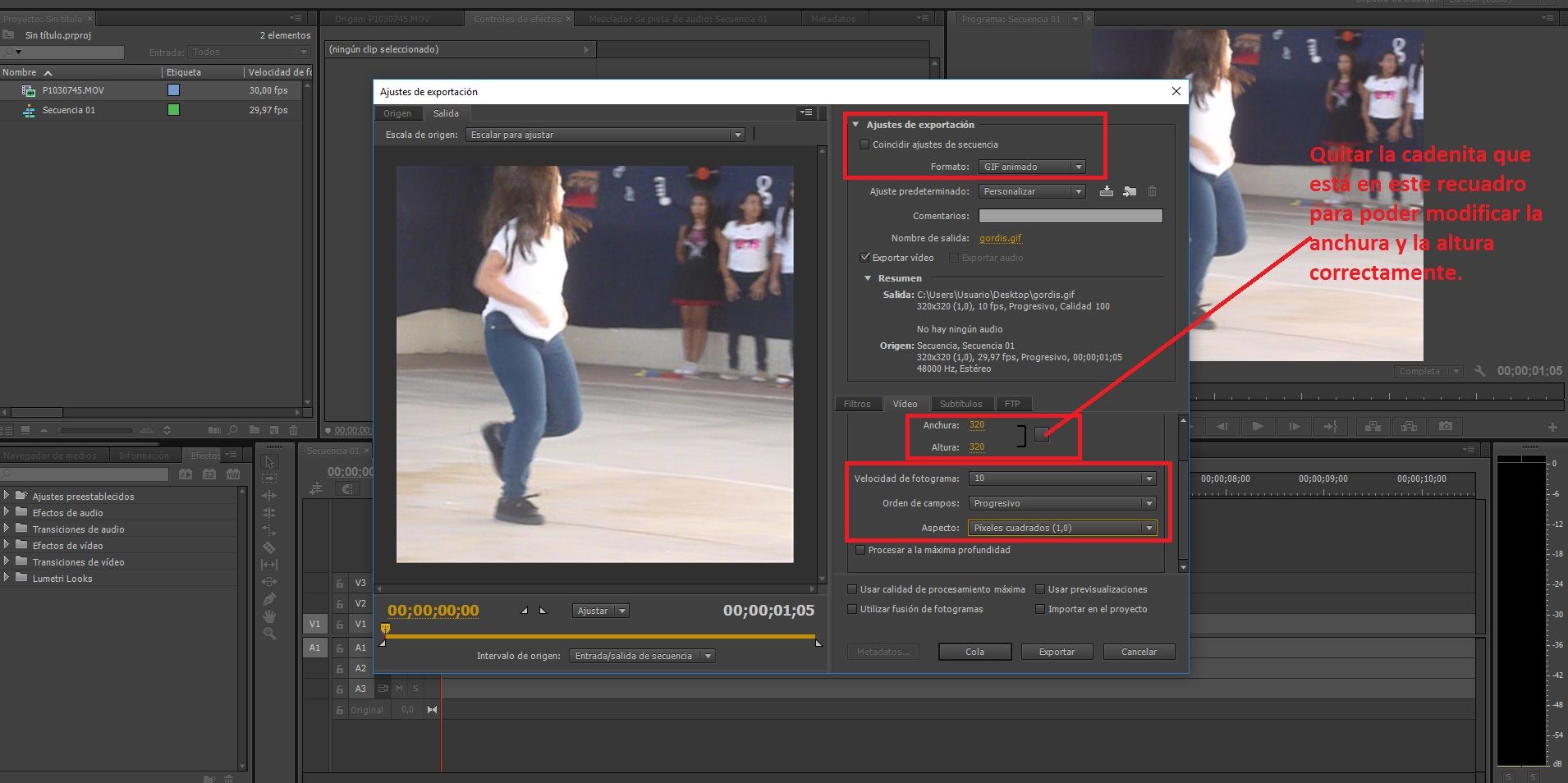Click the gordis.gif output name link
This screenshot has height=783, width=1568.
(1000, 238)
